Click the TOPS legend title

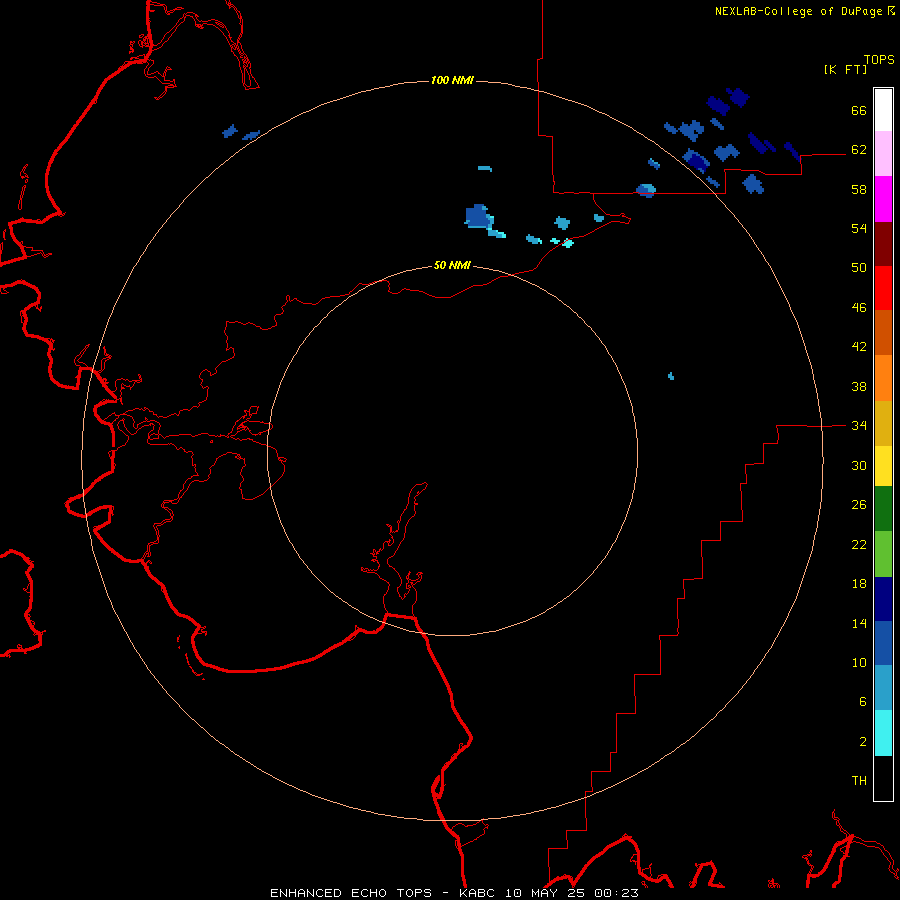pos(879,60)
